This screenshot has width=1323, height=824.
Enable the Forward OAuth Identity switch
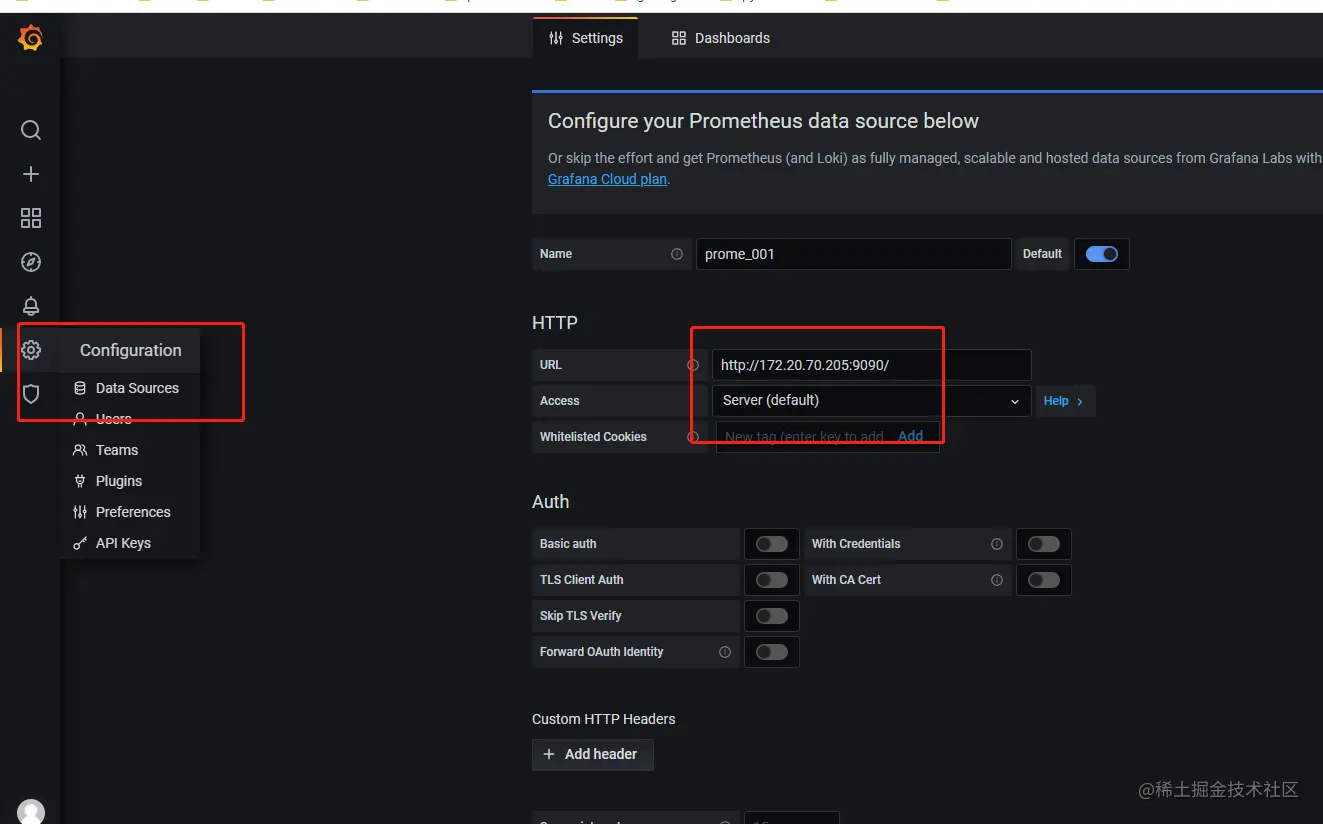772,652
